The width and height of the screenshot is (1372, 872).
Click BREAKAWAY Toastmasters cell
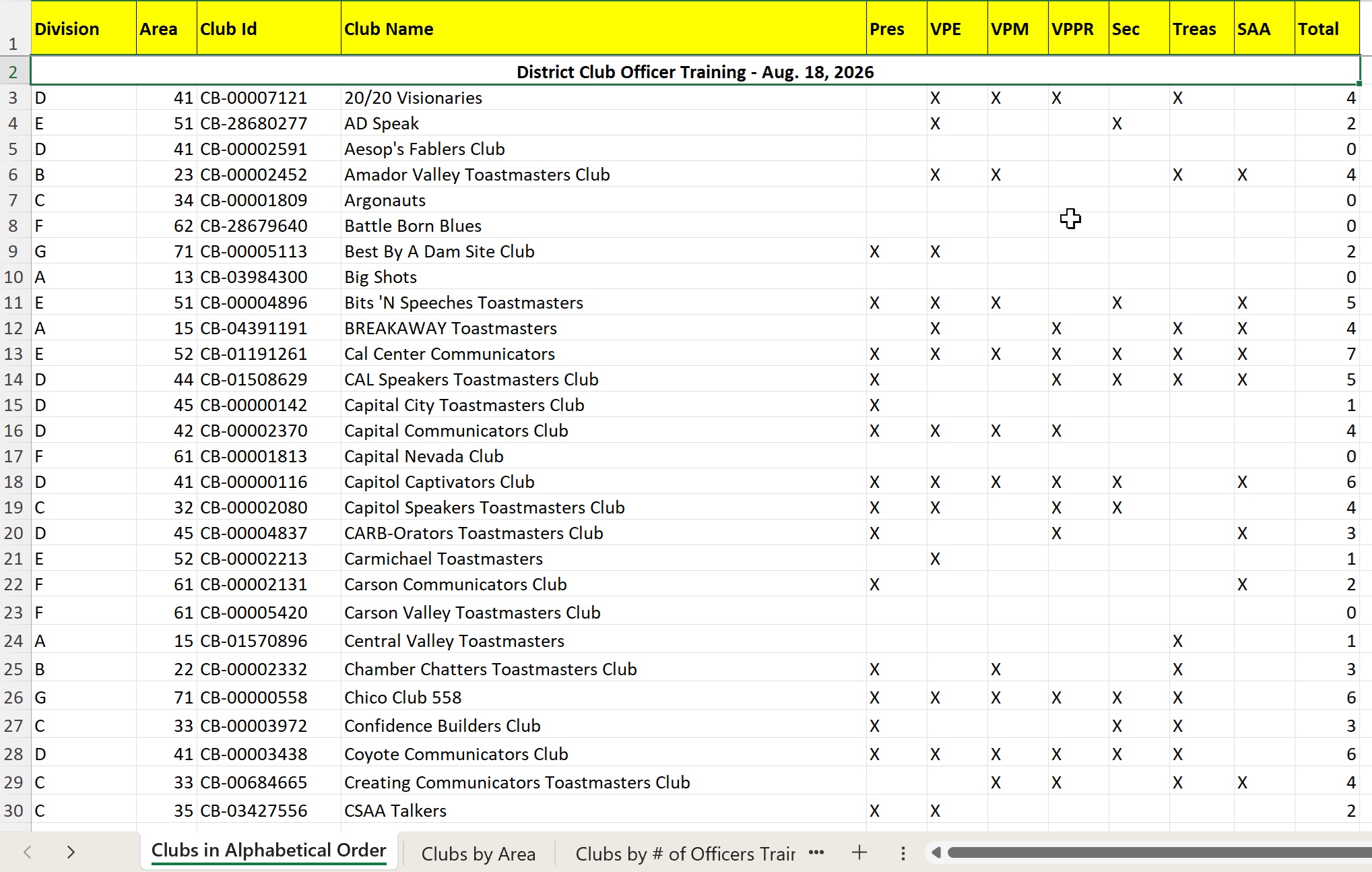603,328
